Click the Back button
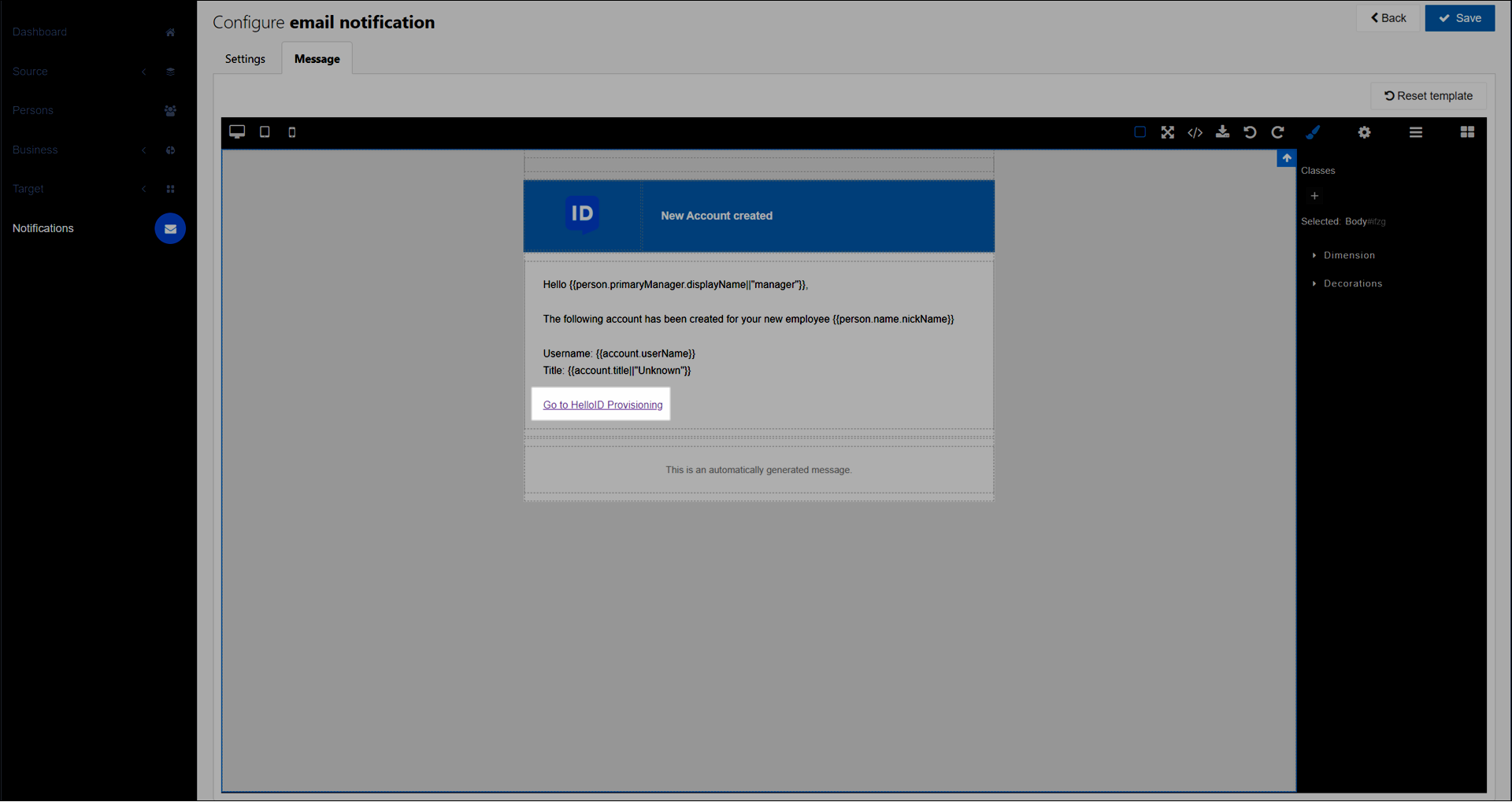 [x=1388, y=18]
